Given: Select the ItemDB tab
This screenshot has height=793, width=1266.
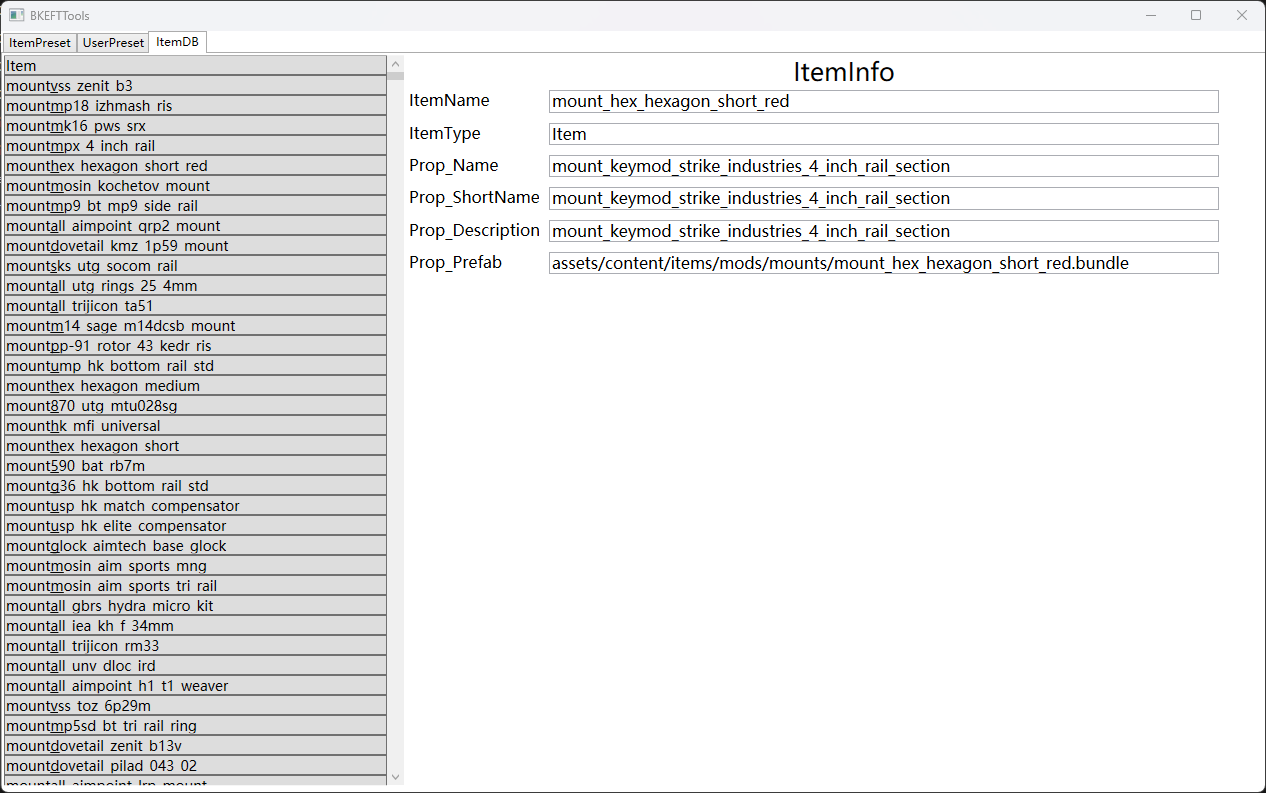Looking at the screenshot, I should [177, 42].
